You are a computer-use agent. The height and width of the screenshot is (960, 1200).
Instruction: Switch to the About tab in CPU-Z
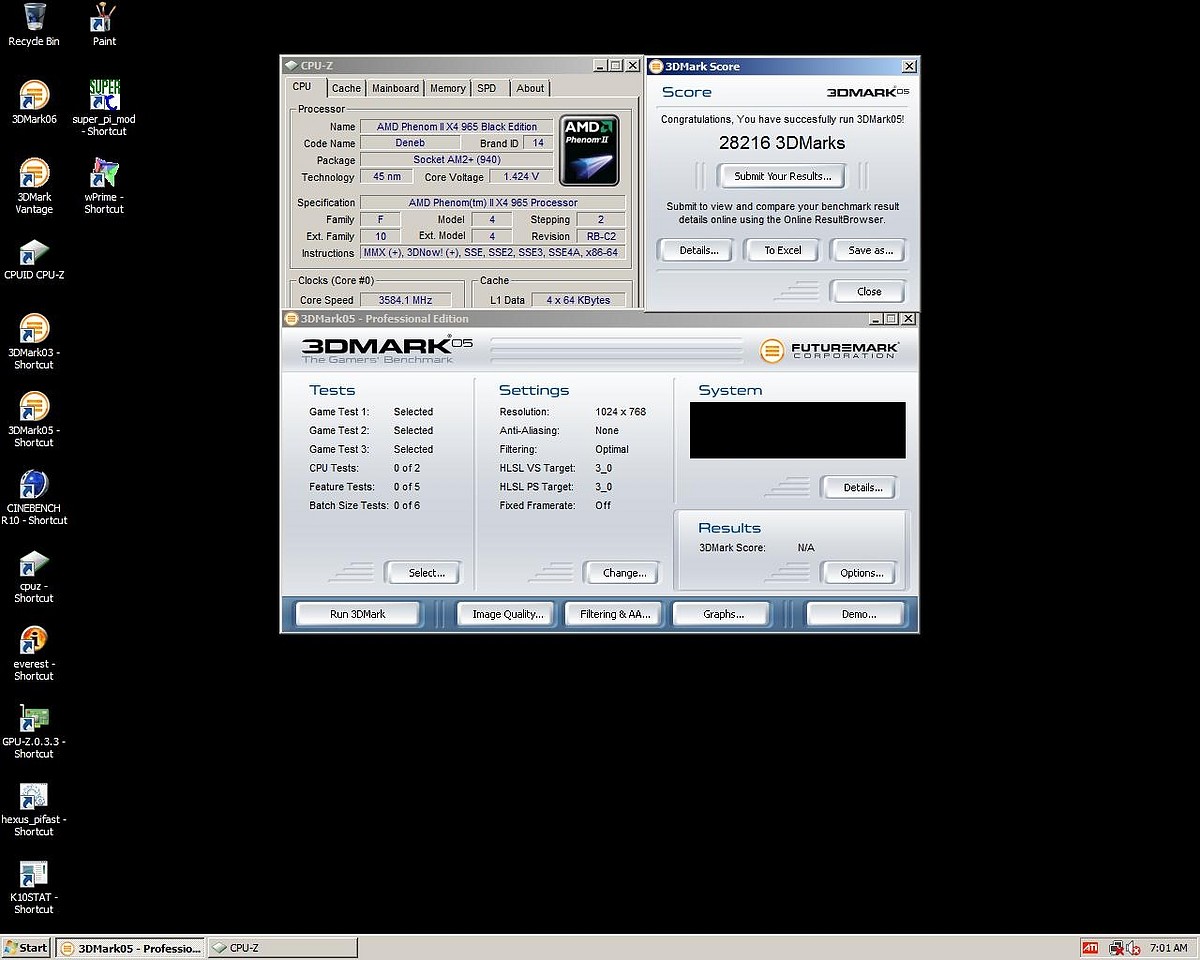530,88
